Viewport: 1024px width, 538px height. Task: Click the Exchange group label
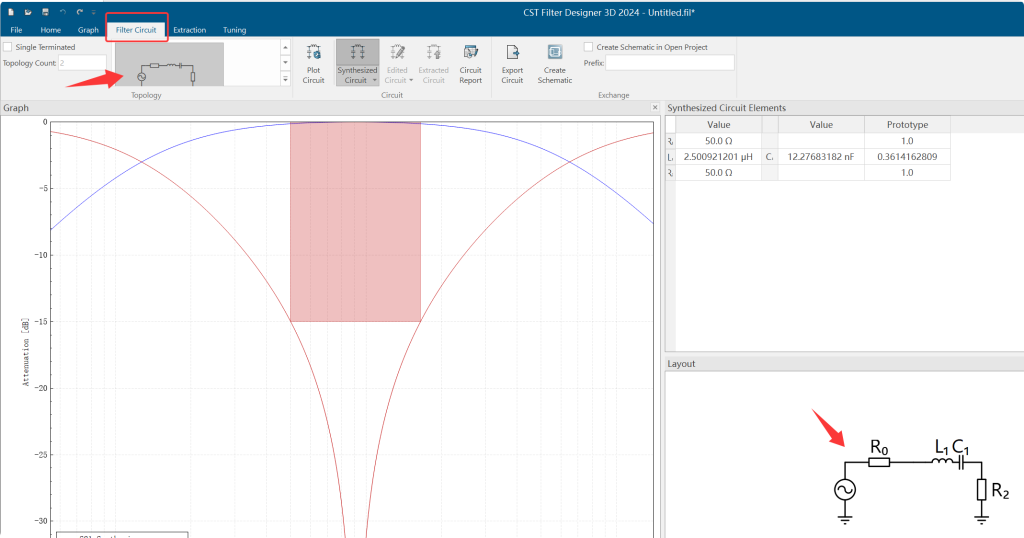coord(613,95)
